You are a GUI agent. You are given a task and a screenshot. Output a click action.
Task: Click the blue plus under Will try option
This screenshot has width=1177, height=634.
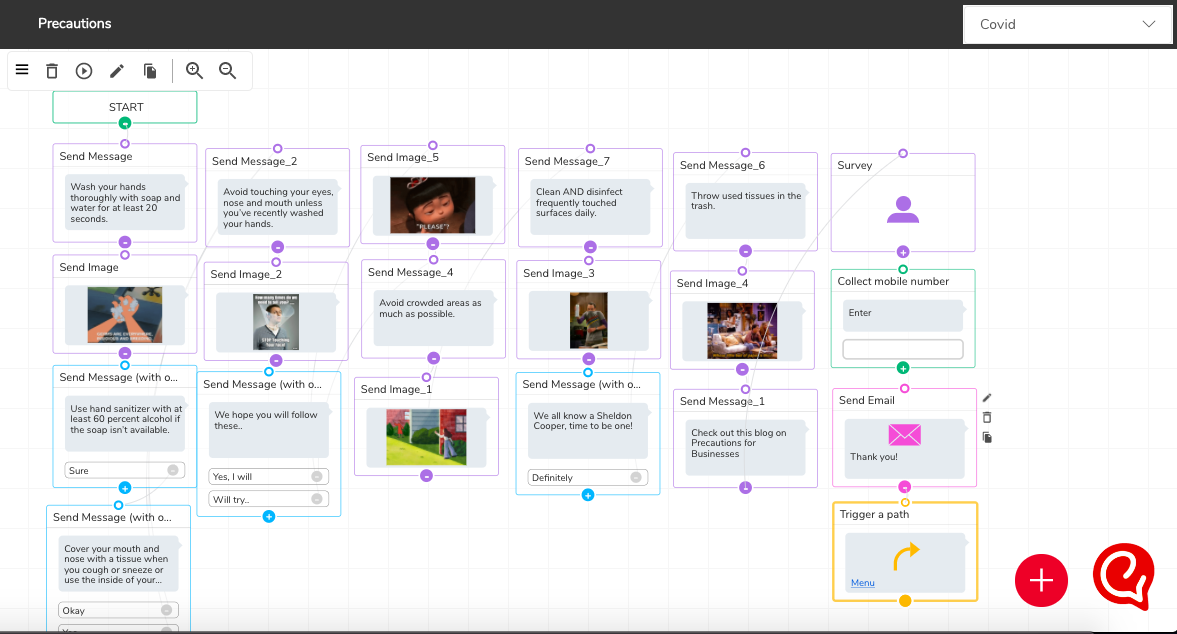tap(269, 516)
